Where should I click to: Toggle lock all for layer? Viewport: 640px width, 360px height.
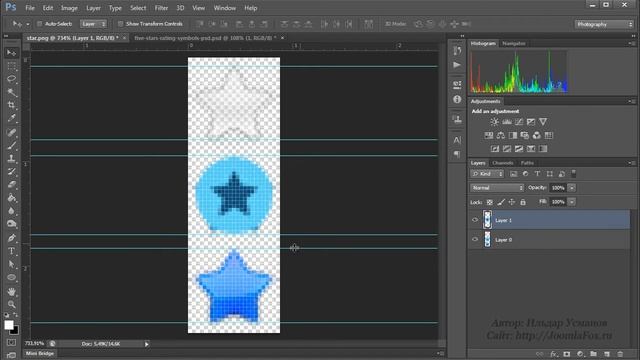point(523,202)
